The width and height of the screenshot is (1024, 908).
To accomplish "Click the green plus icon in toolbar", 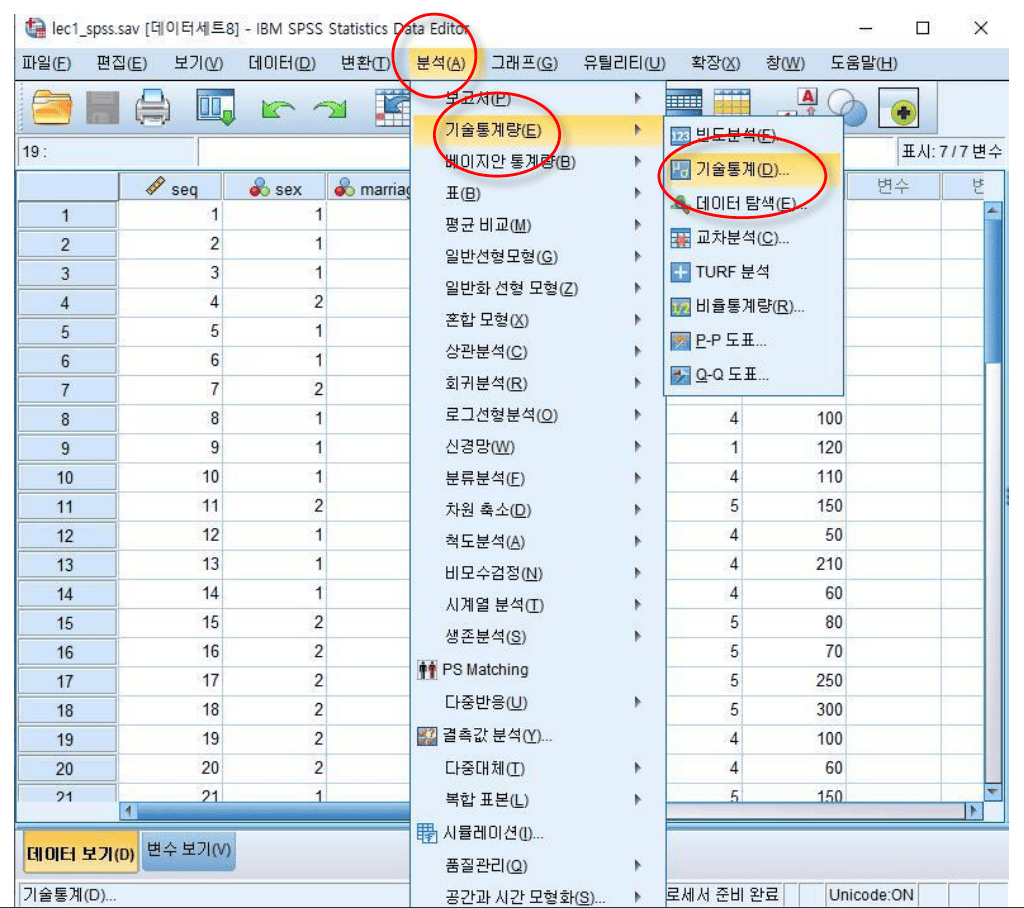I will point(898,107).
